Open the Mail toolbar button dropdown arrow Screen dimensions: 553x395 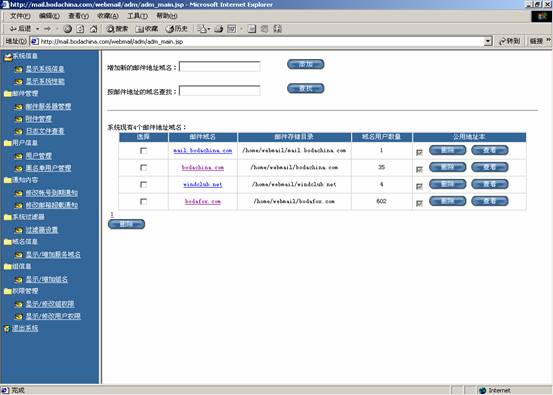tap(209, 29)
